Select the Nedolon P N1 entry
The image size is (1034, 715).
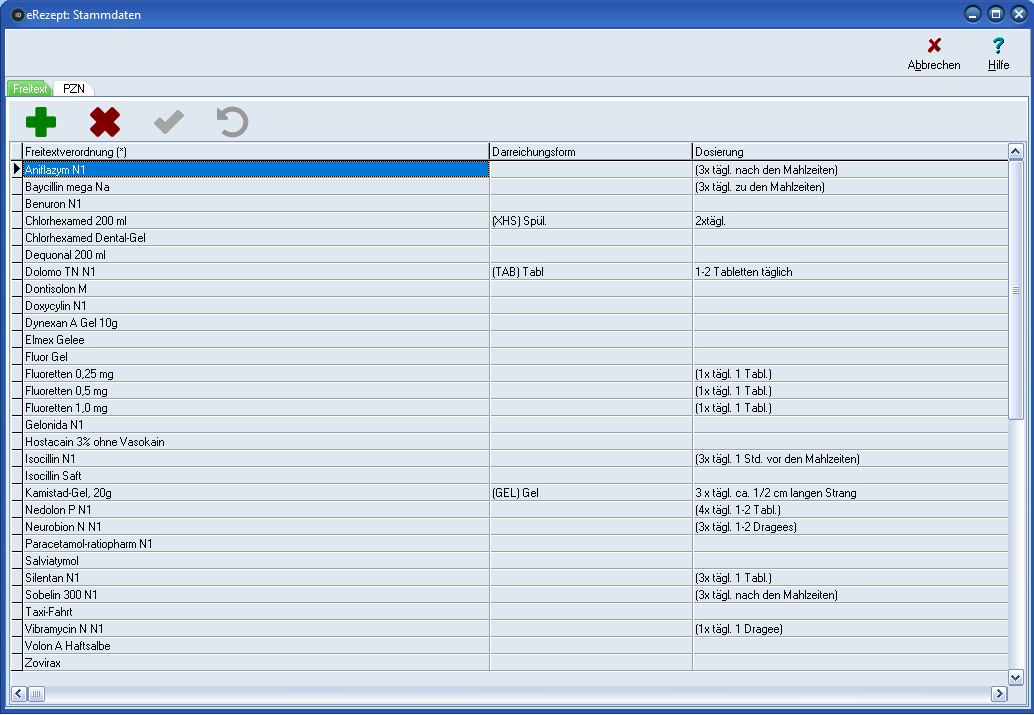(x=256, y=510)
